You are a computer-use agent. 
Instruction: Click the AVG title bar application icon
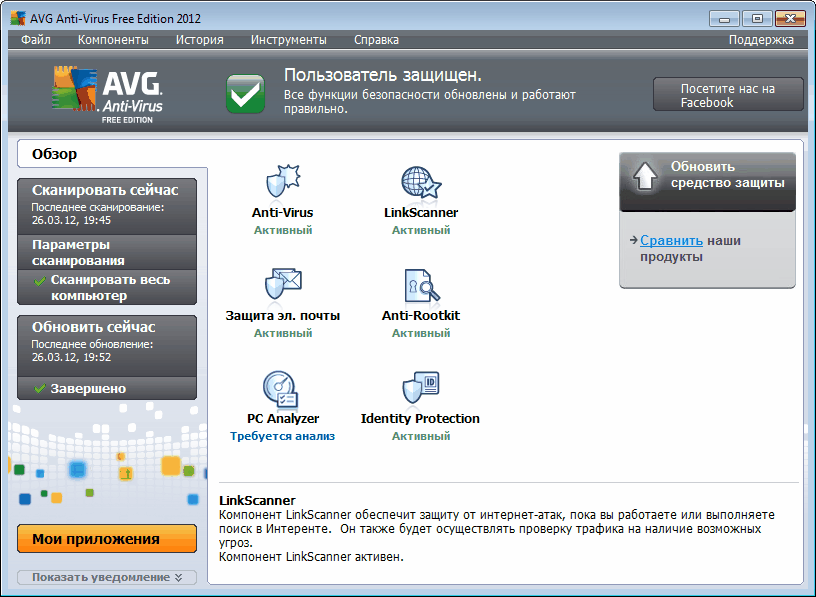tap(18, 18)
